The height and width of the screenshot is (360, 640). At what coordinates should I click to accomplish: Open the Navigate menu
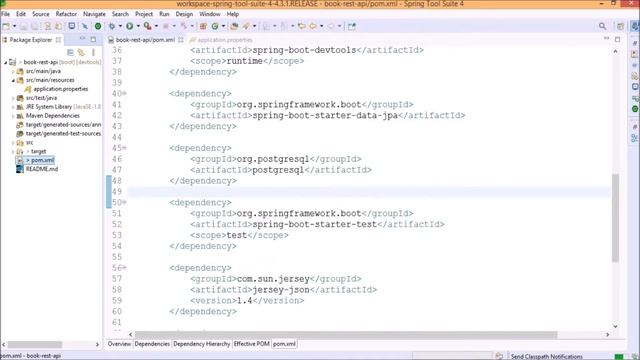click(x=94, y=14)
